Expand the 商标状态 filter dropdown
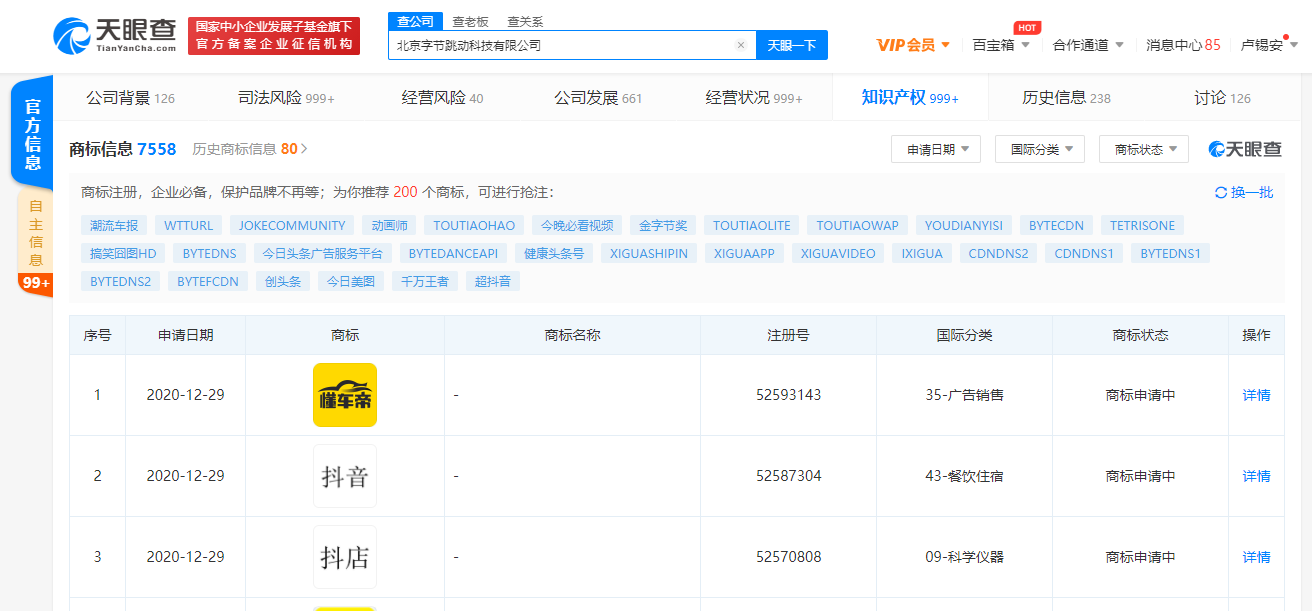 (1144, 149)
